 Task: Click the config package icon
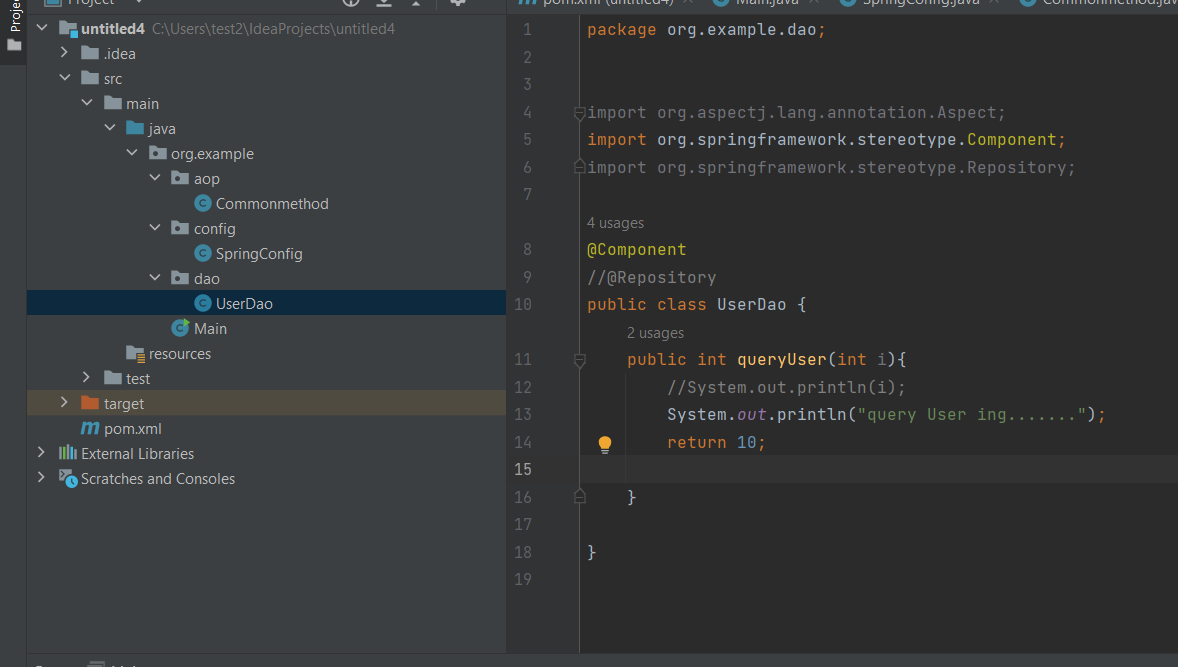180,228
